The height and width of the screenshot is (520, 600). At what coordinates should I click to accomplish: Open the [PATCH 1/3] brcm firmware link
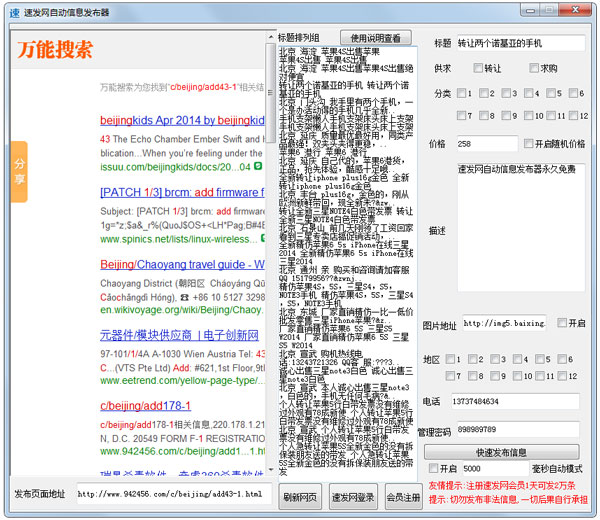tap(182, 192)
